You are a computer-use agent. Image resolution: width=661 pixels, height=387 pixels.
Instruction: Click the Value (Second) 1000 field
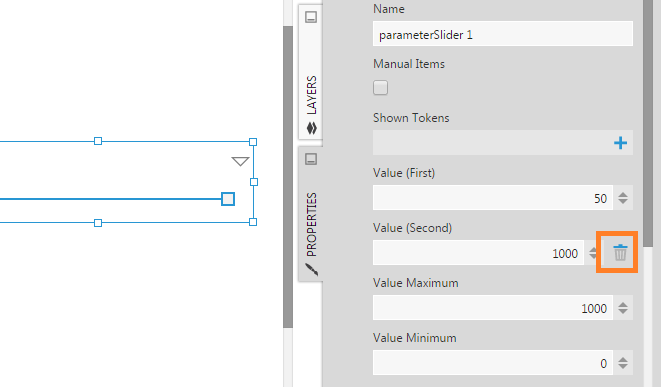click(x=478, y=253)
